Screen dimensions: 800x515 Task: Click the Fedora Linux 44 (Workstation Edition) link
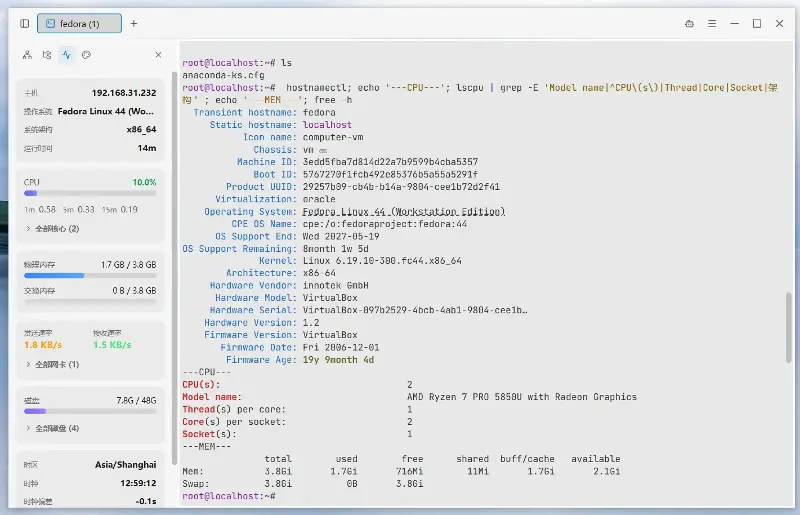point(404,211)
